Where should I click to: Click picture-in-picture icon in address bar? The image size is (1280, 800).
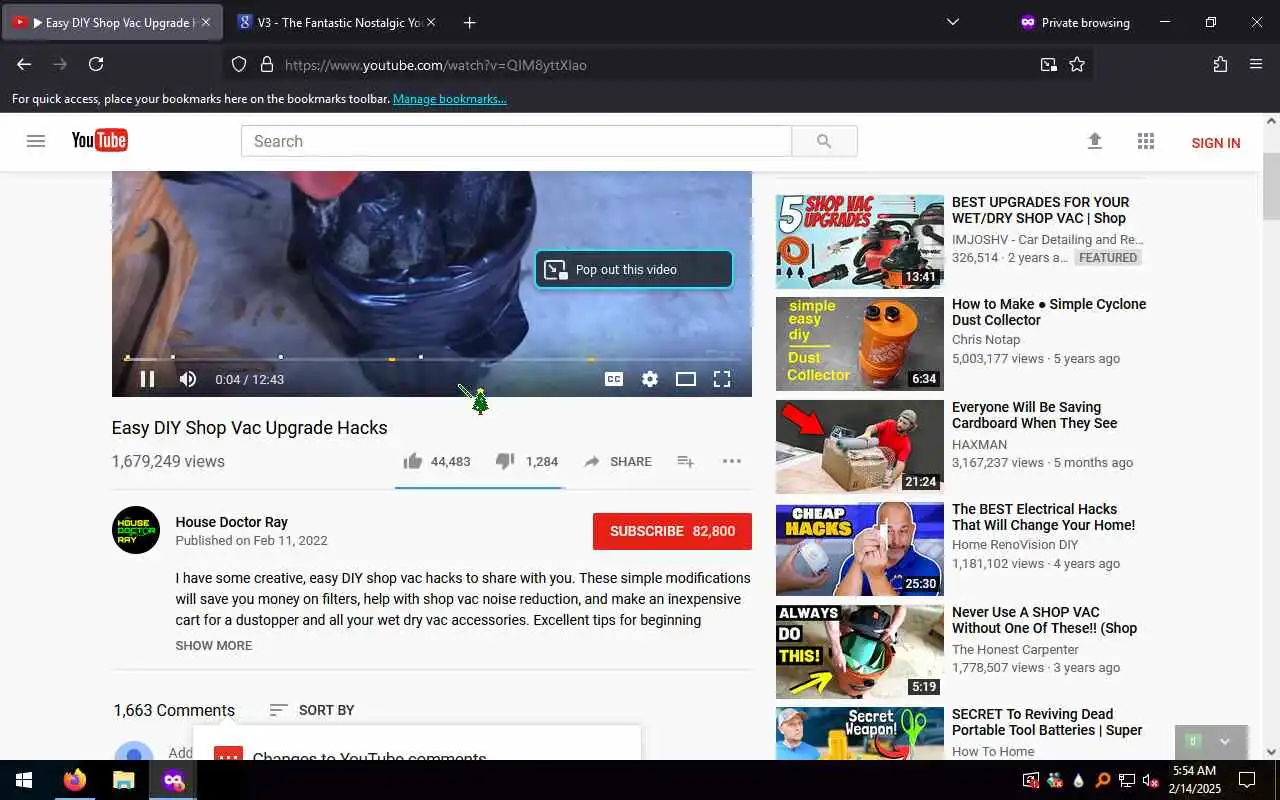[x=1048, y=64]
